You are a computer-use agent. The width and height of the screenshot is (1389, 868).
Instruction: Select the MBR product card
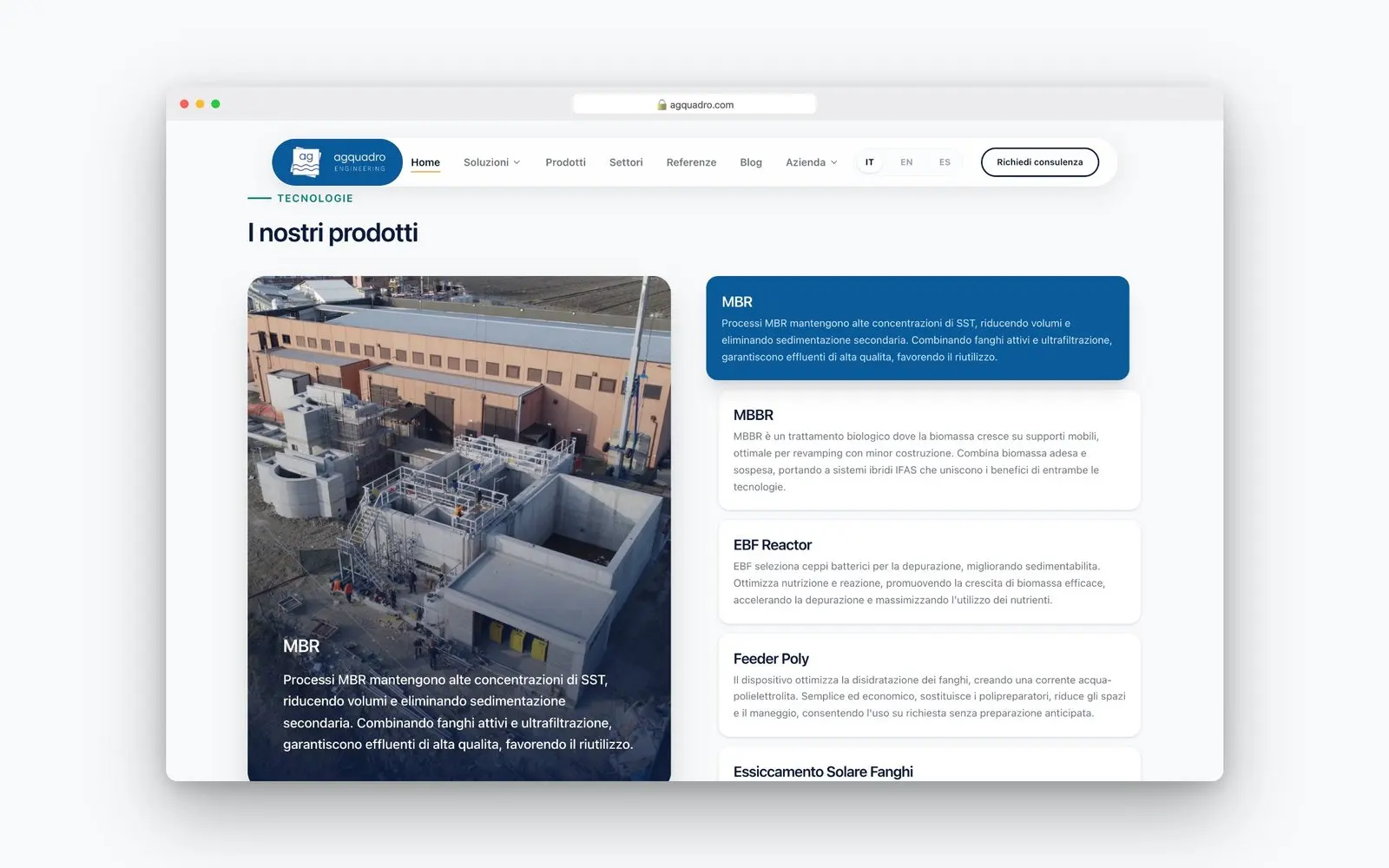[x=918, y=328]
